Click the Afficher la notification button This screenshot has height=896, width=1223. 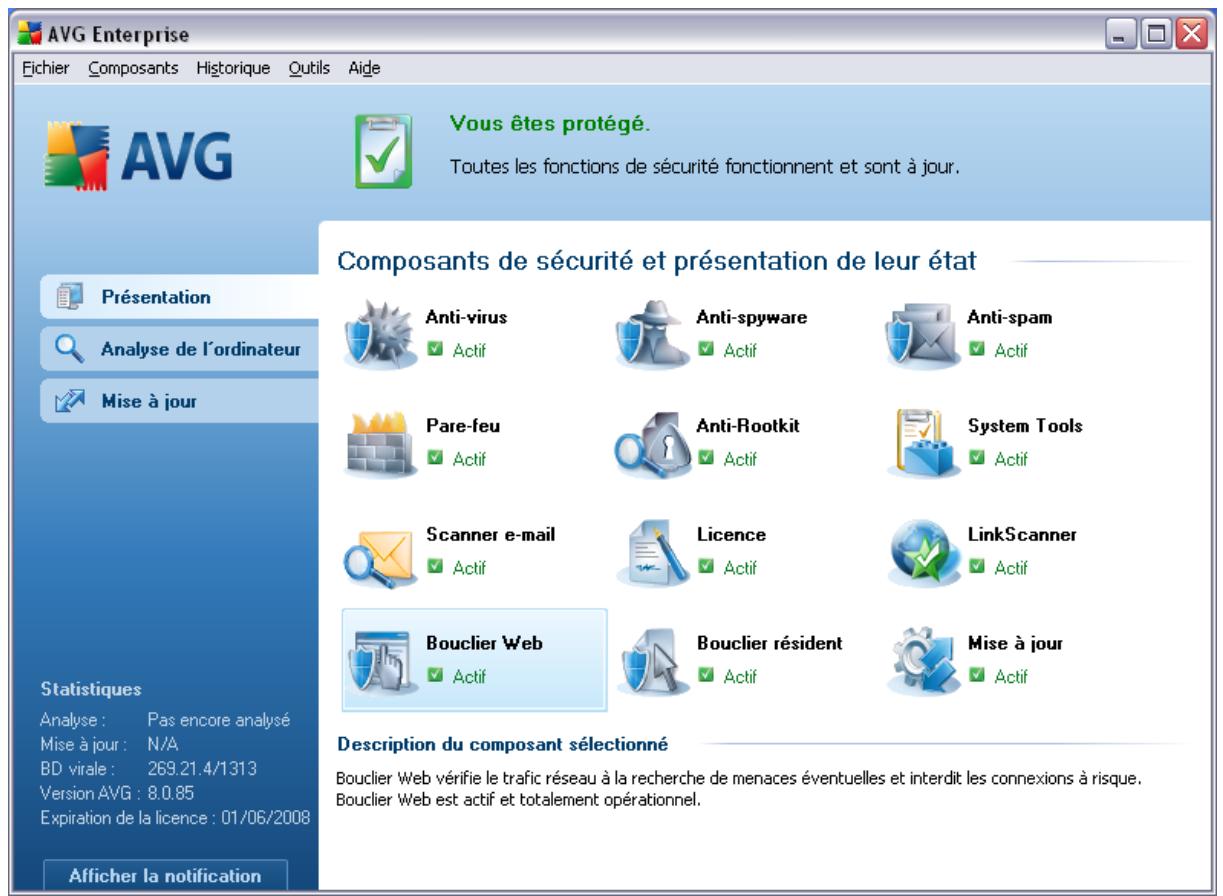point(165,875)
